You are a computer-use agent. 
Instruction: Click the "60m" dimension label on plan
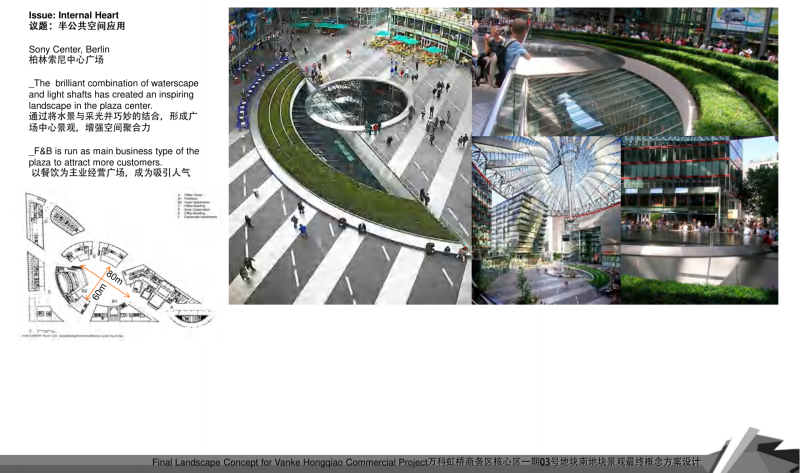click(x=99, y=292)
